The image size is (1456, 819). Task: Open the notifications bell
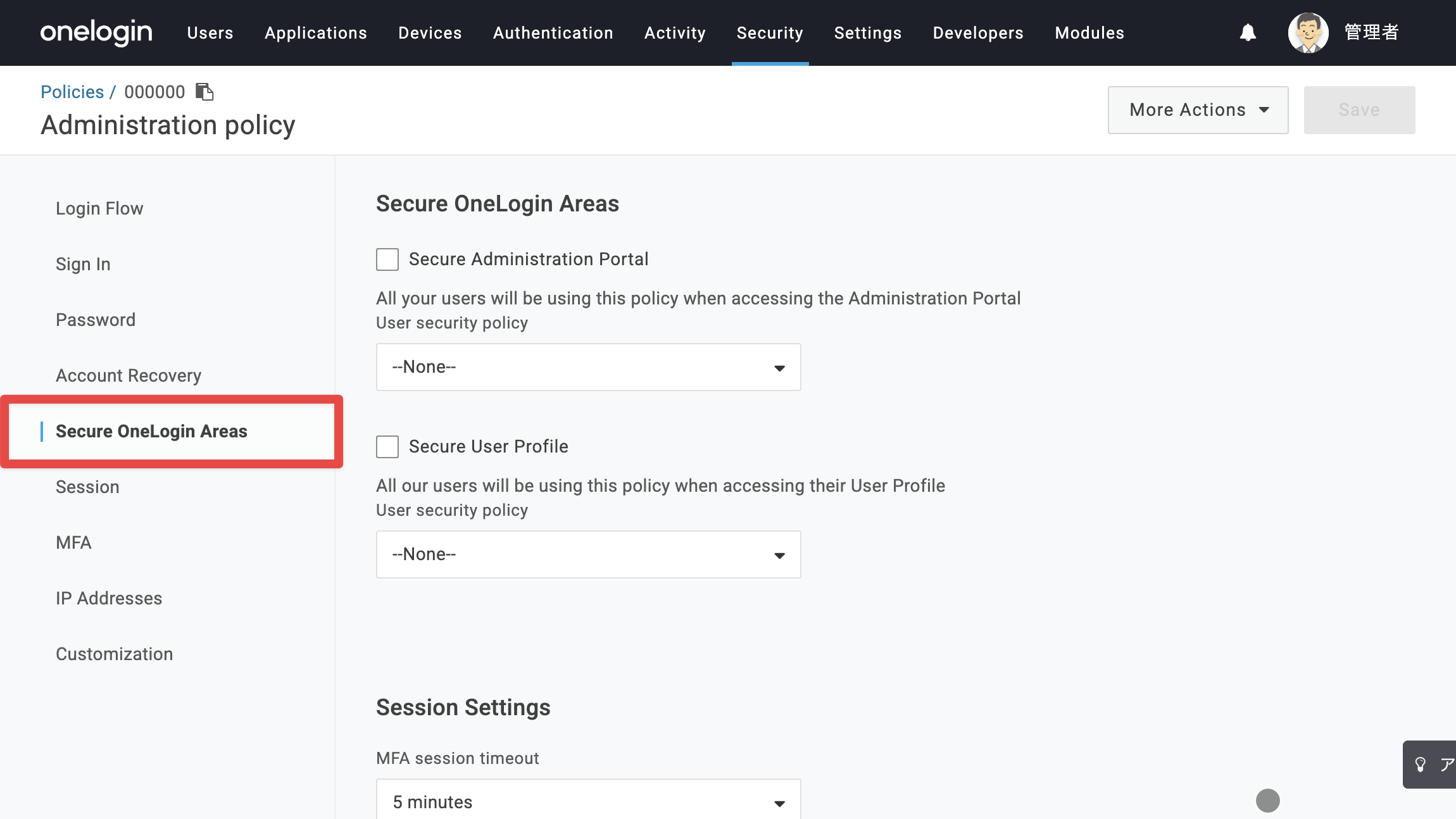1248,32
